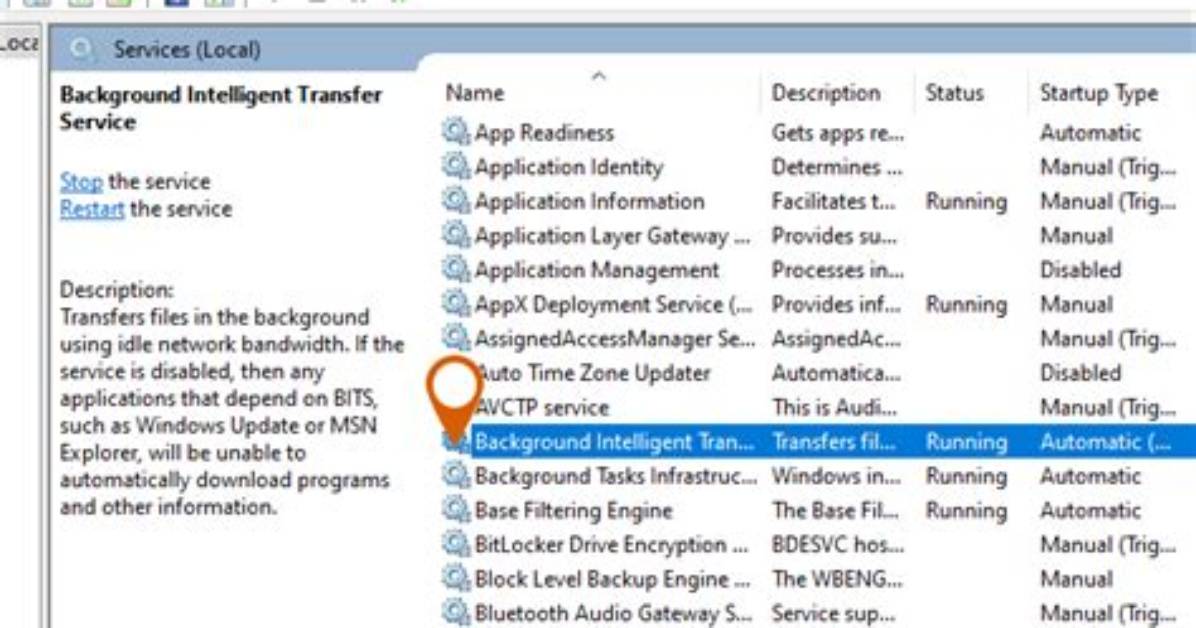The width and height of the screenshot is (1196, 628).
Task: Select the Bluetooth Audio Gateway service
Action: click(x=818, y=613)
